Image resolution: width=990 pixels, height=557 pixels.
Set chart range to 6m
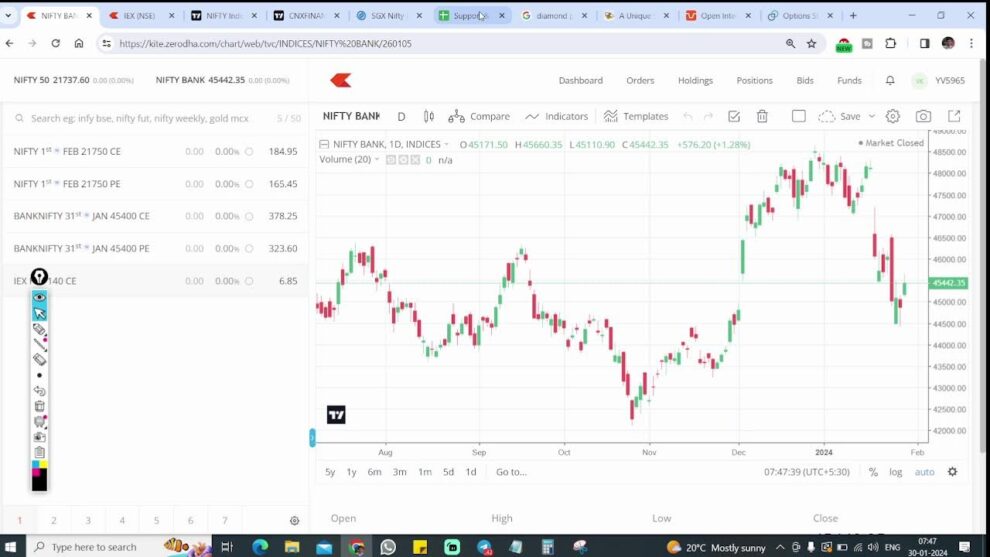click(374, 472)
